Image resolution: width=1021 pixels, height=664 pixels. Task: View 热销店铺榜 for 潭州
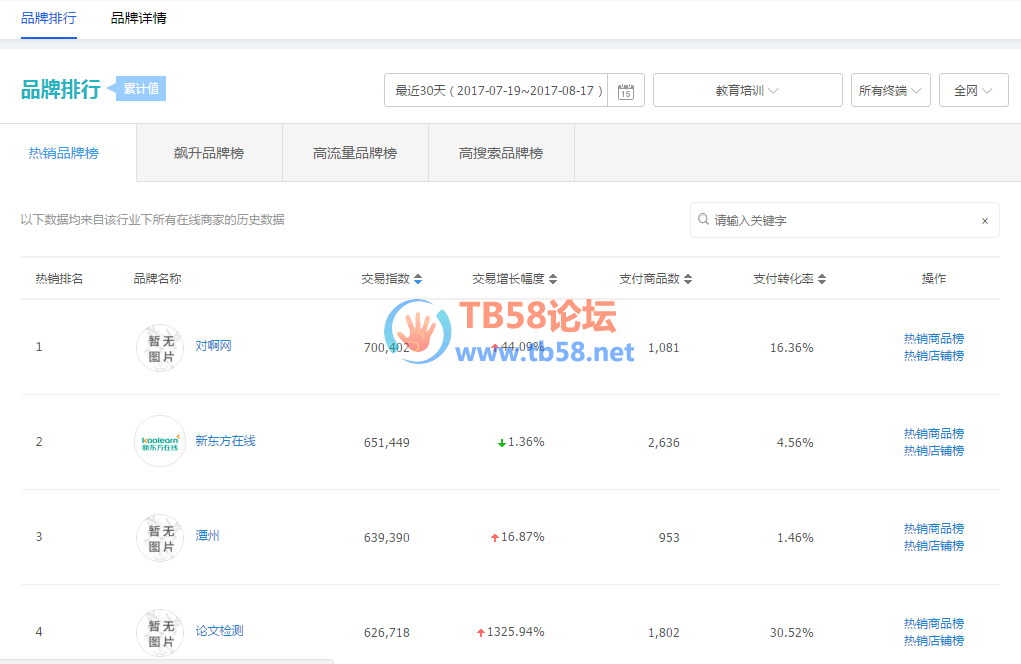tap(933, 546)
